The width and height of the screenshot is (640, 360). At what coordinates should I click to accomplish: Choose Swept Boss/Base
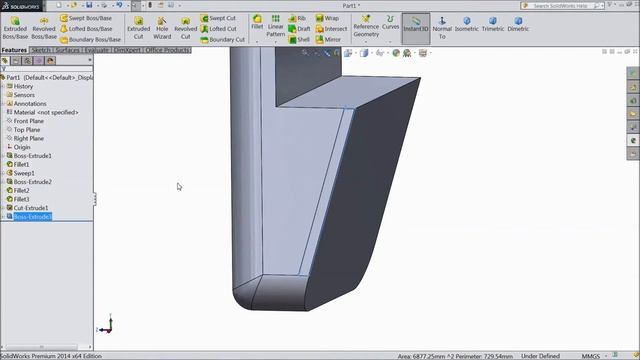pos(86,18)
